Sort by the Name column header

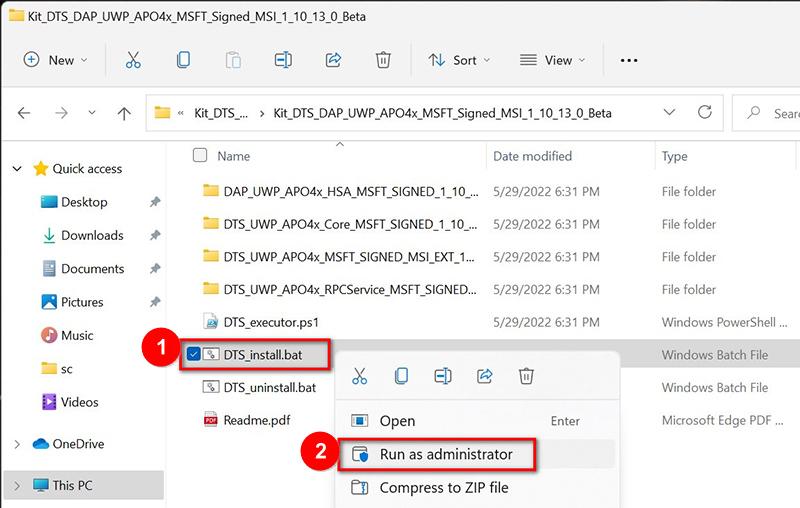pos(233,156)
